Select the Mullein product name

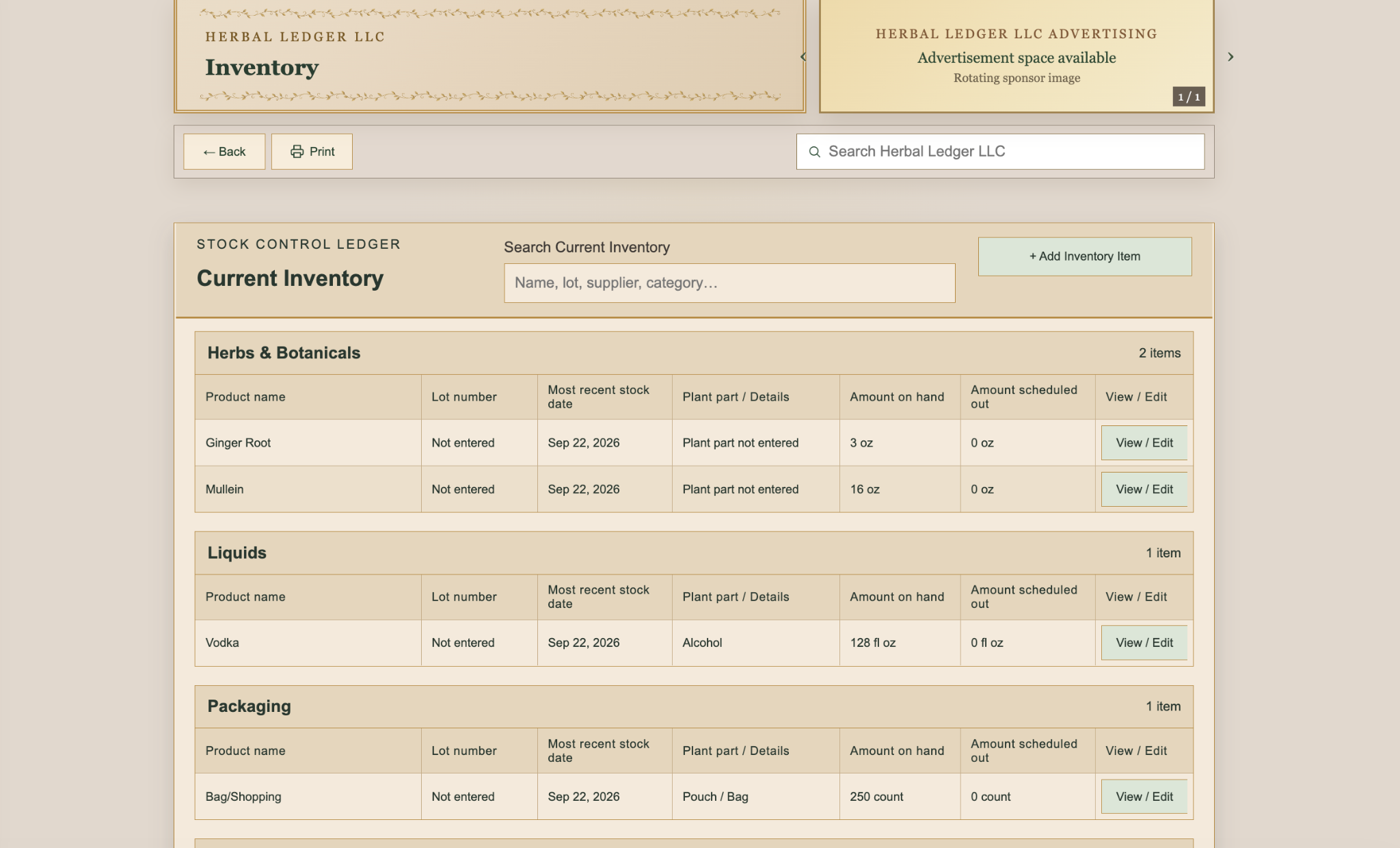tap(224, 489)
